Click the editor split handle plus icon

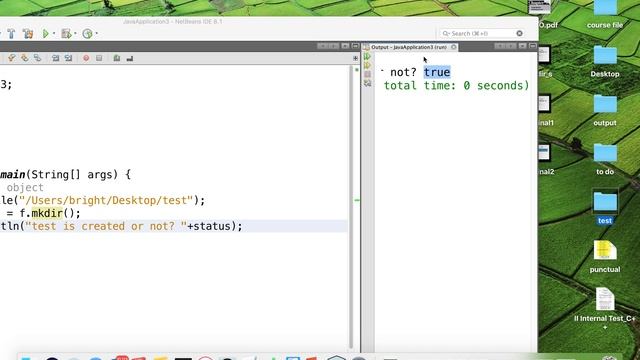[x=355, y=58]
